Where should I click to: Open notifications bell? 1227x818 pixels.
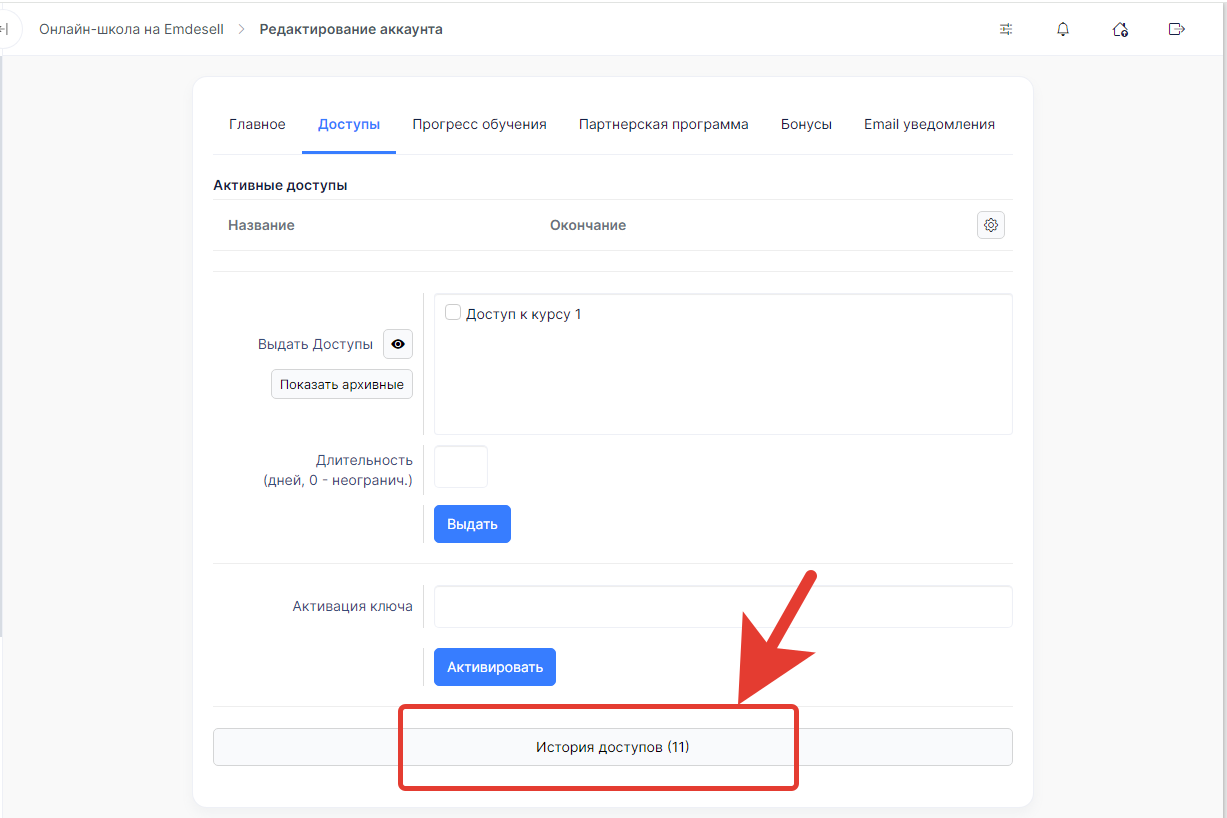(x=1063, y=29)
